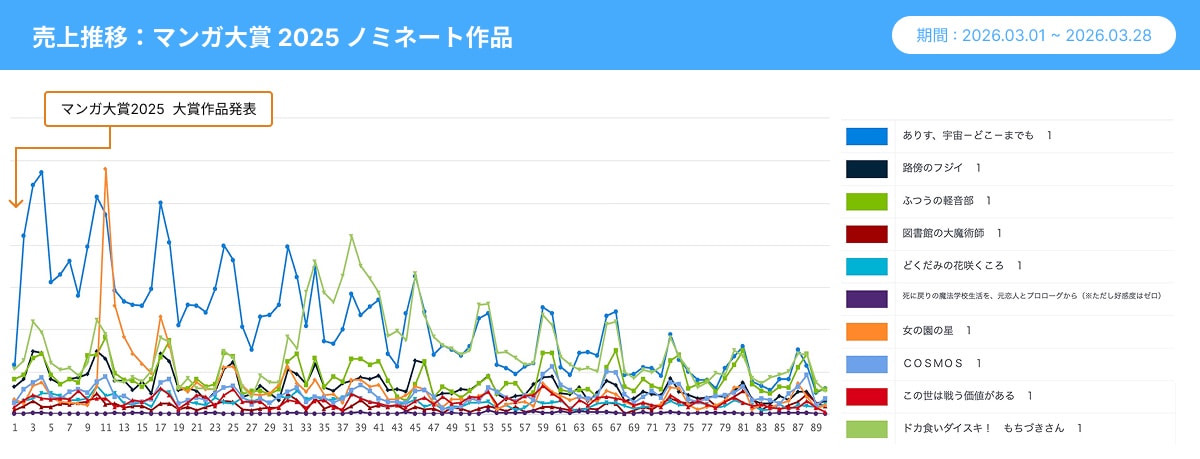Open the 期間 date range pill
This screenshot has width=1200, height=459.
1034,35
